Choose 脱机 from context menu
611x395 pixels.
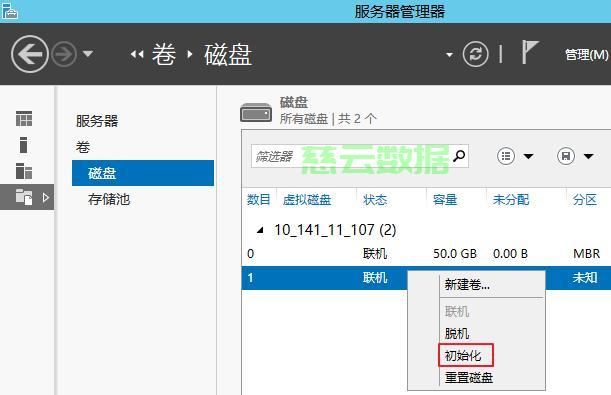[457, 333]
